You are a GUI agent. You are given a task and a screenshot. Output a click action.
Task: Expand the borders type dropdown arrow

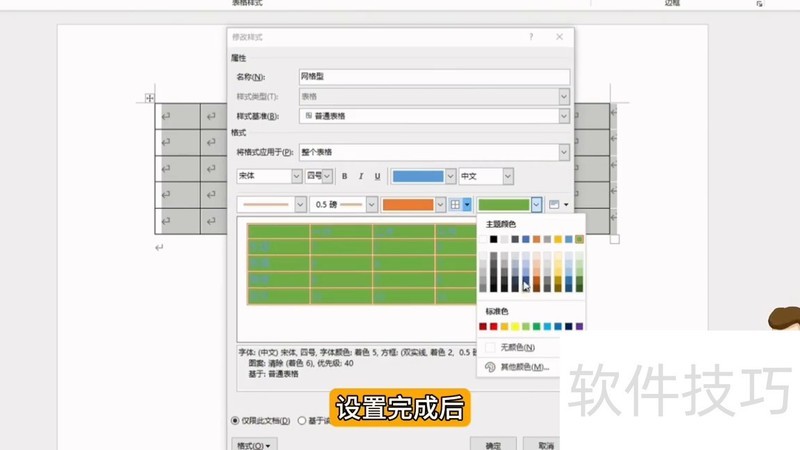click(x=467, y=205)
